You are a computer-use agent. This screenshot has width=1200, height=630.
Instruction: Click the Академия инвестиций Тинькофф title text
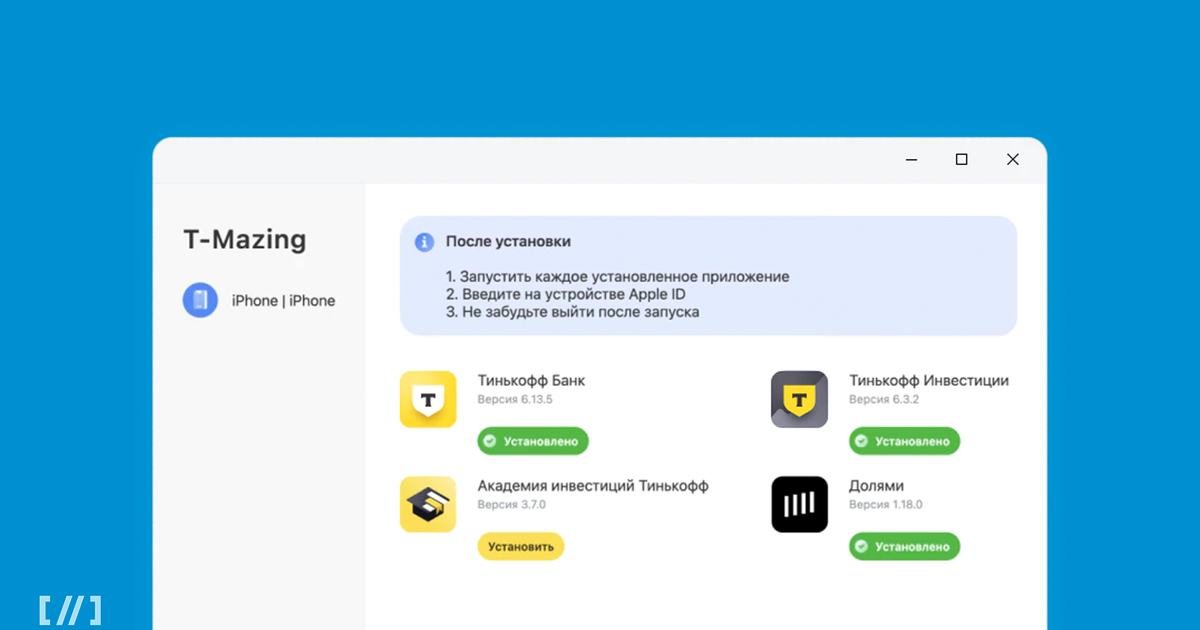593,486
